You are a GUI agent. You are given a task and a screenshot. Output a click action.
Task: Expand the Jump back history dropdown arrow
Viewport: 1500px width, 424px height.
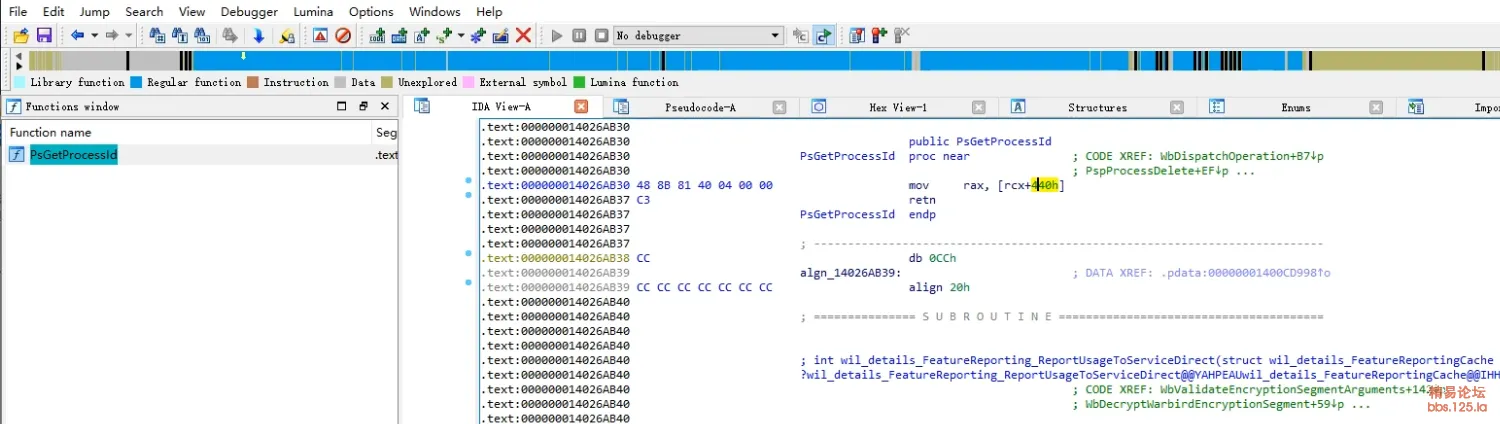95,36
